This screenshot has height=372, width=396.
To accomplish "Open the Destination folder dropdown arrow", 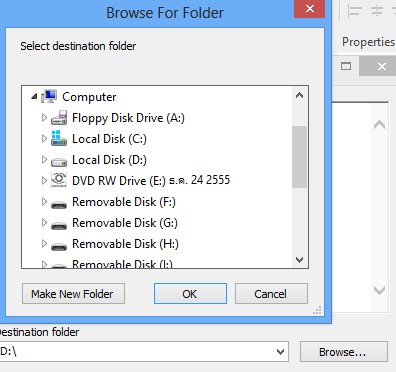I will 280,352.
